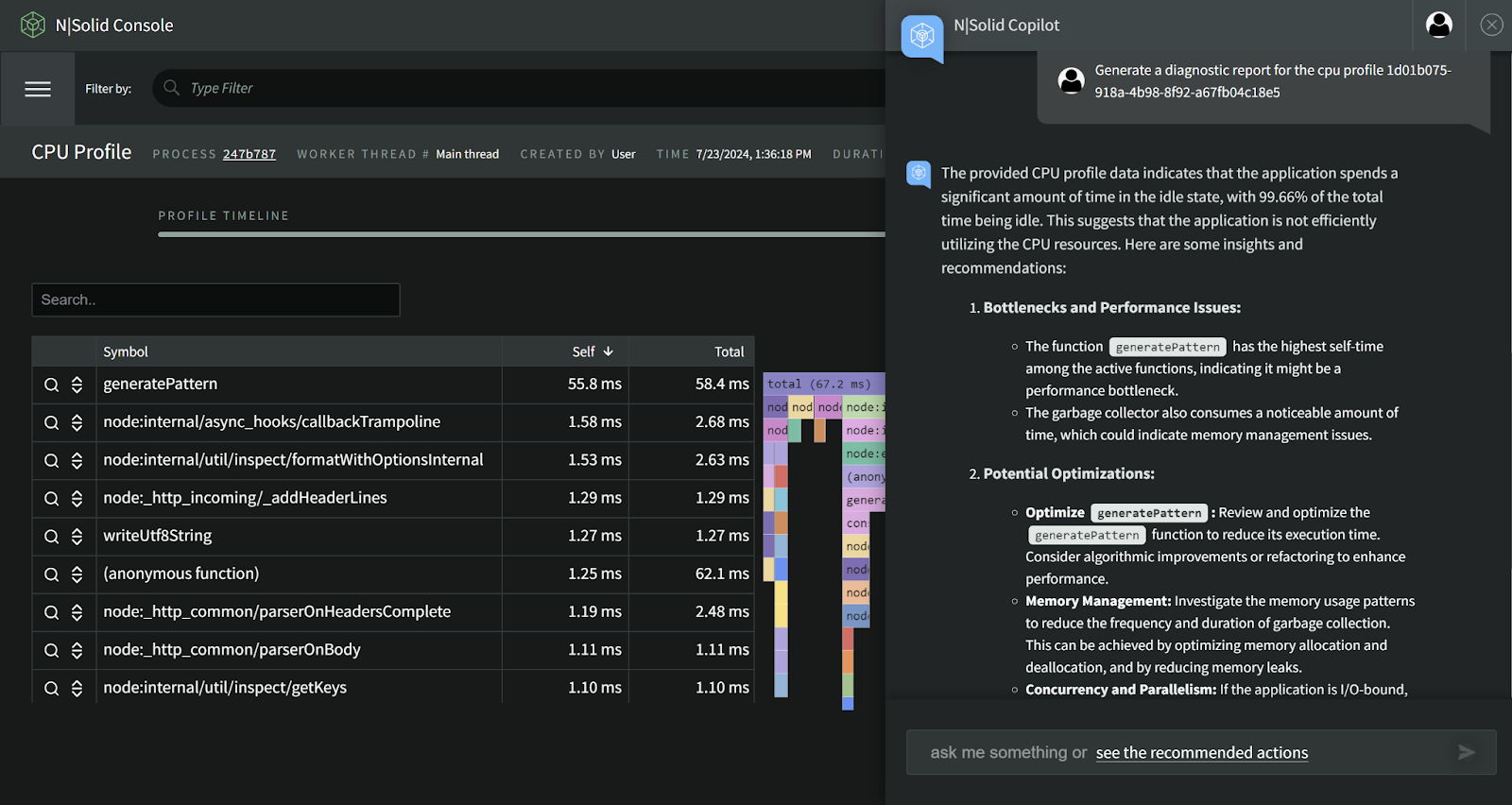This screenshot has width=1512, height=805.
Task: Expand _addHeaderLines row with up-down arrows
Action: pos(77,498)
